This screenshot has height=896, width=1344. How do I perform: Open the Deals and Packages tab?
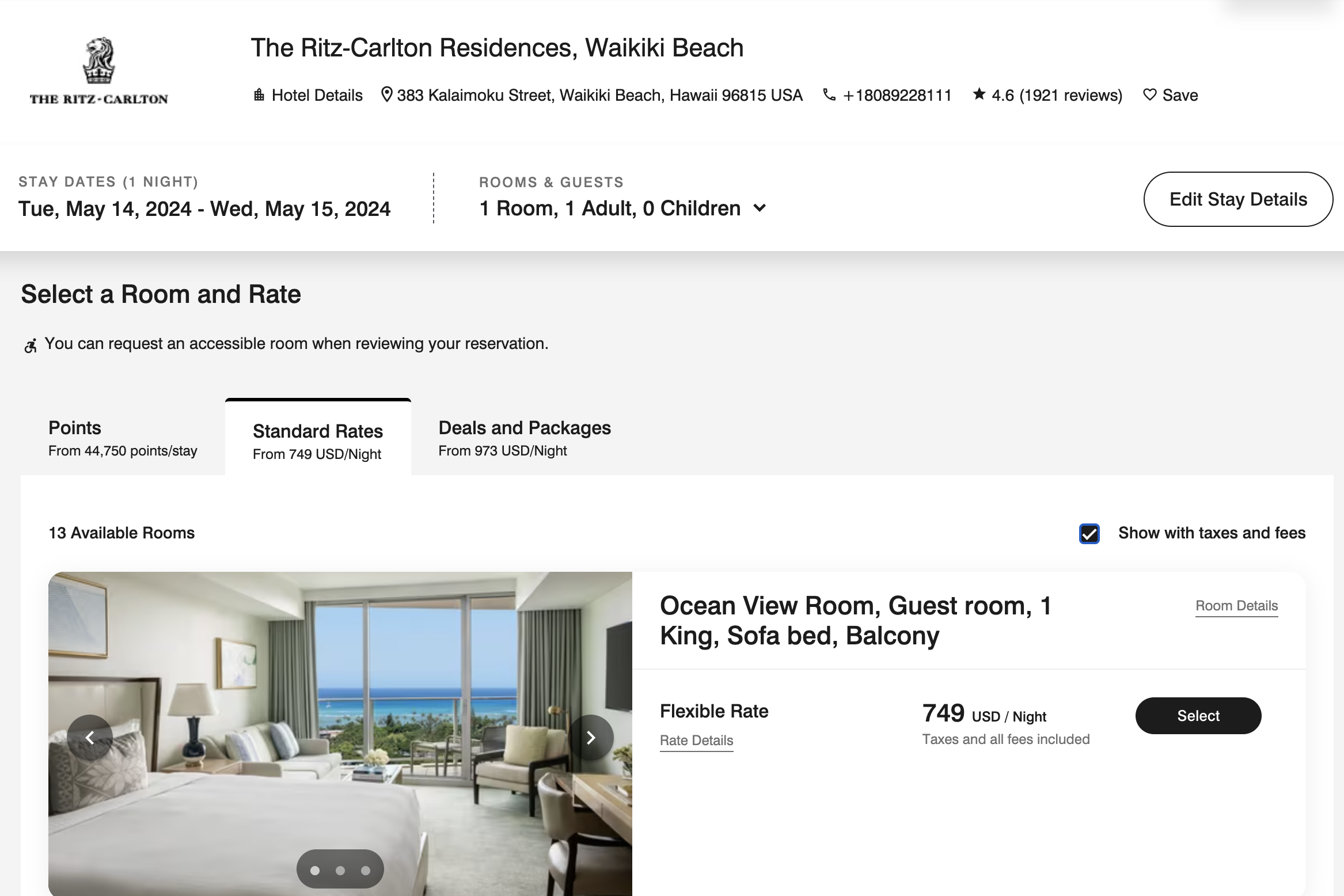525,438
